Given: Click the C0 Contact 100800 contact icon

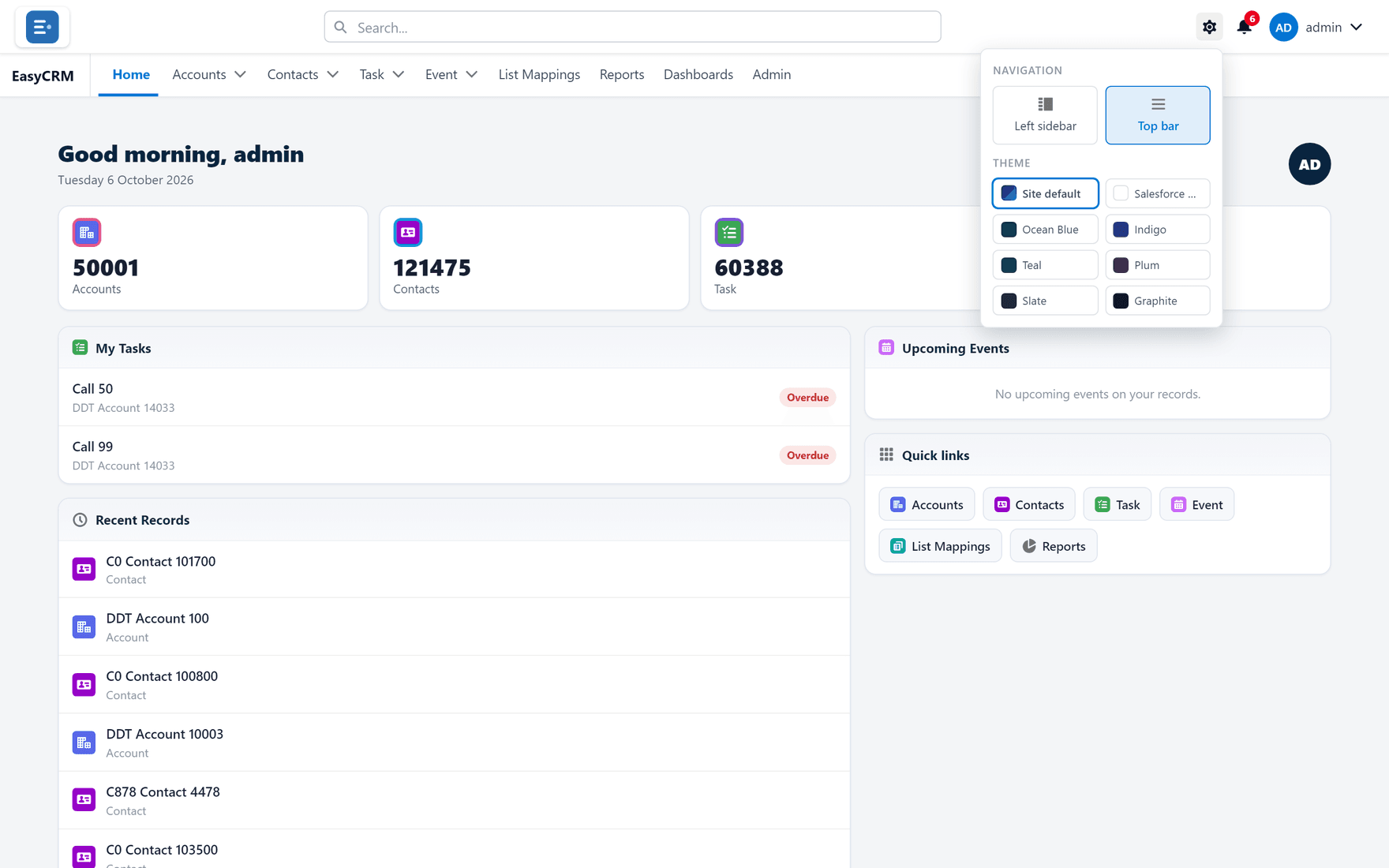Looking at the screenshot, I should (x=84, y=684).
